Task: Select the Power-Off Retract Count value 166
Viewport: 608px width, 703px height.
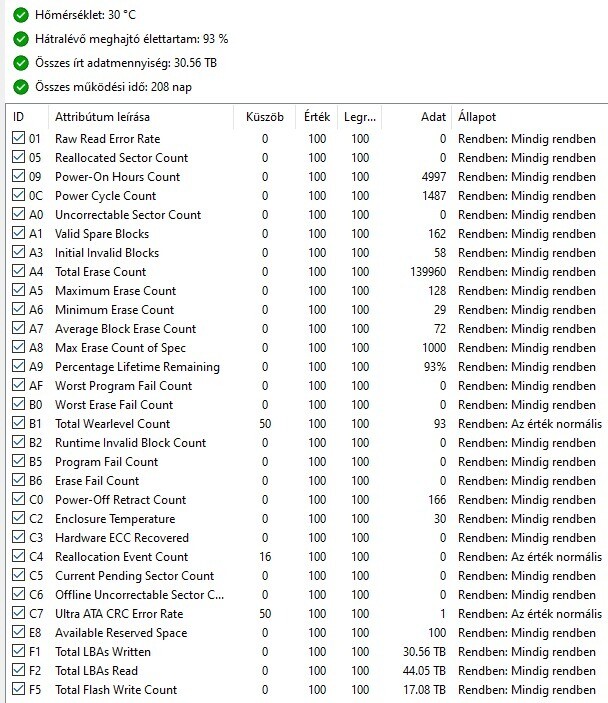Action: (x=437, y=500)
